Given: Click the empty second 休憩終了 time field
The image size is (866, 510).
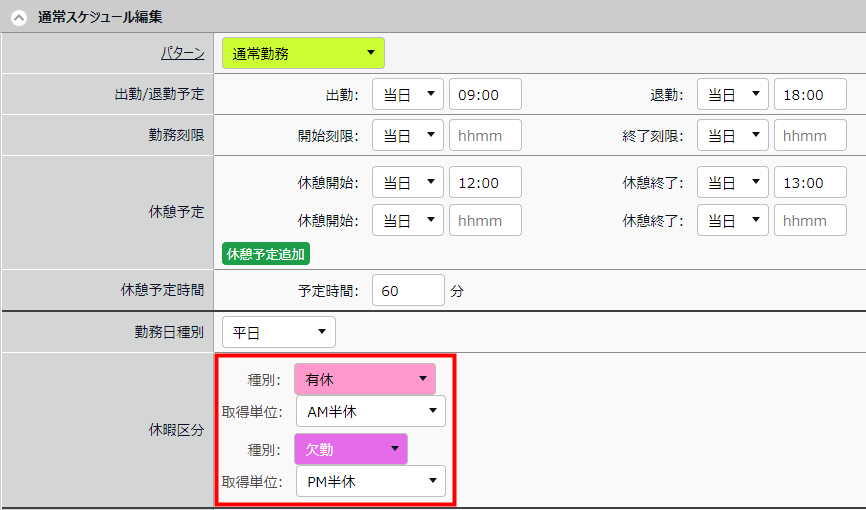Looking at the screenshot, I should [810, 220].
